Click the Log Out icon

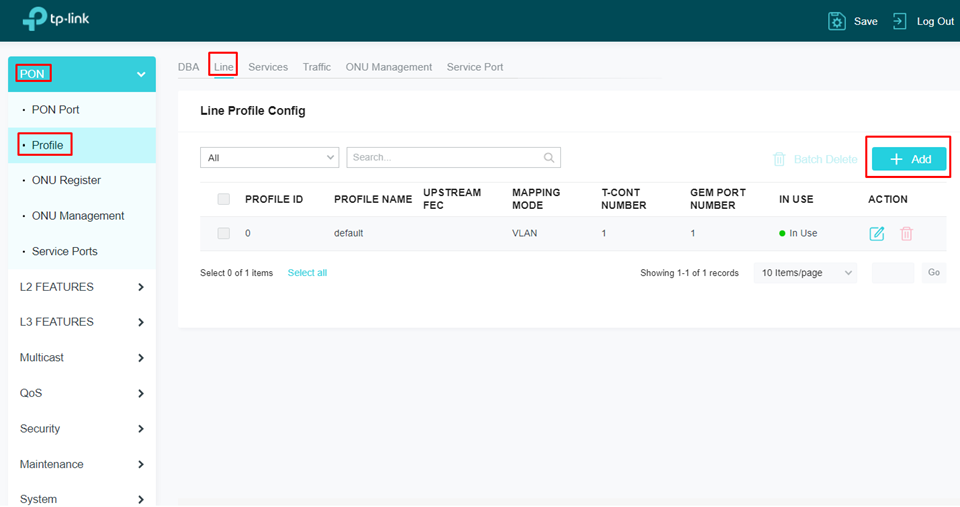900,21
